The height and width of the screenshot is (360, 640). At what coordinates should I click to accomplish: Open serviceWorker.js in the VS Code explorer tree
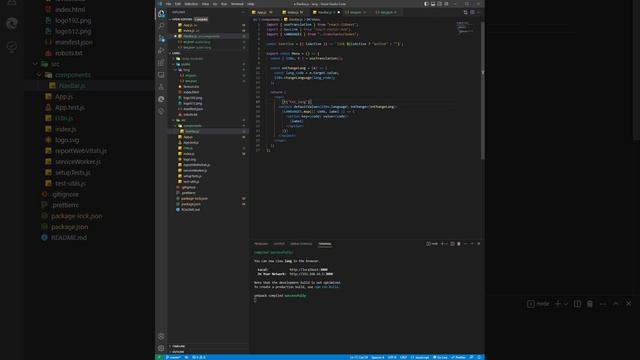[x=195, y=171]
